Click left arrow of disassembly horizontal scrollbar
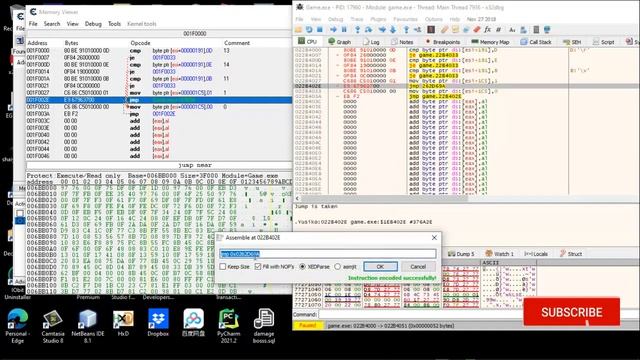The image size is (640, 360). pos(297,198)
